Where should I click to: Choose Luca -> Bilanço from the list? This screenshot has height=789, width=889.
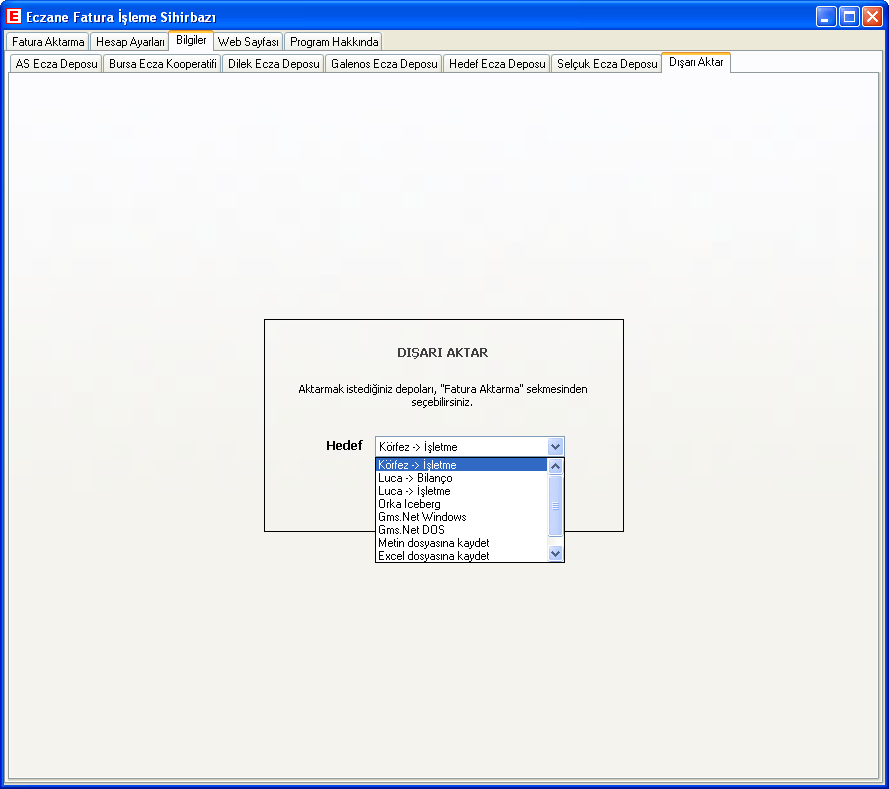pos(415,478)
